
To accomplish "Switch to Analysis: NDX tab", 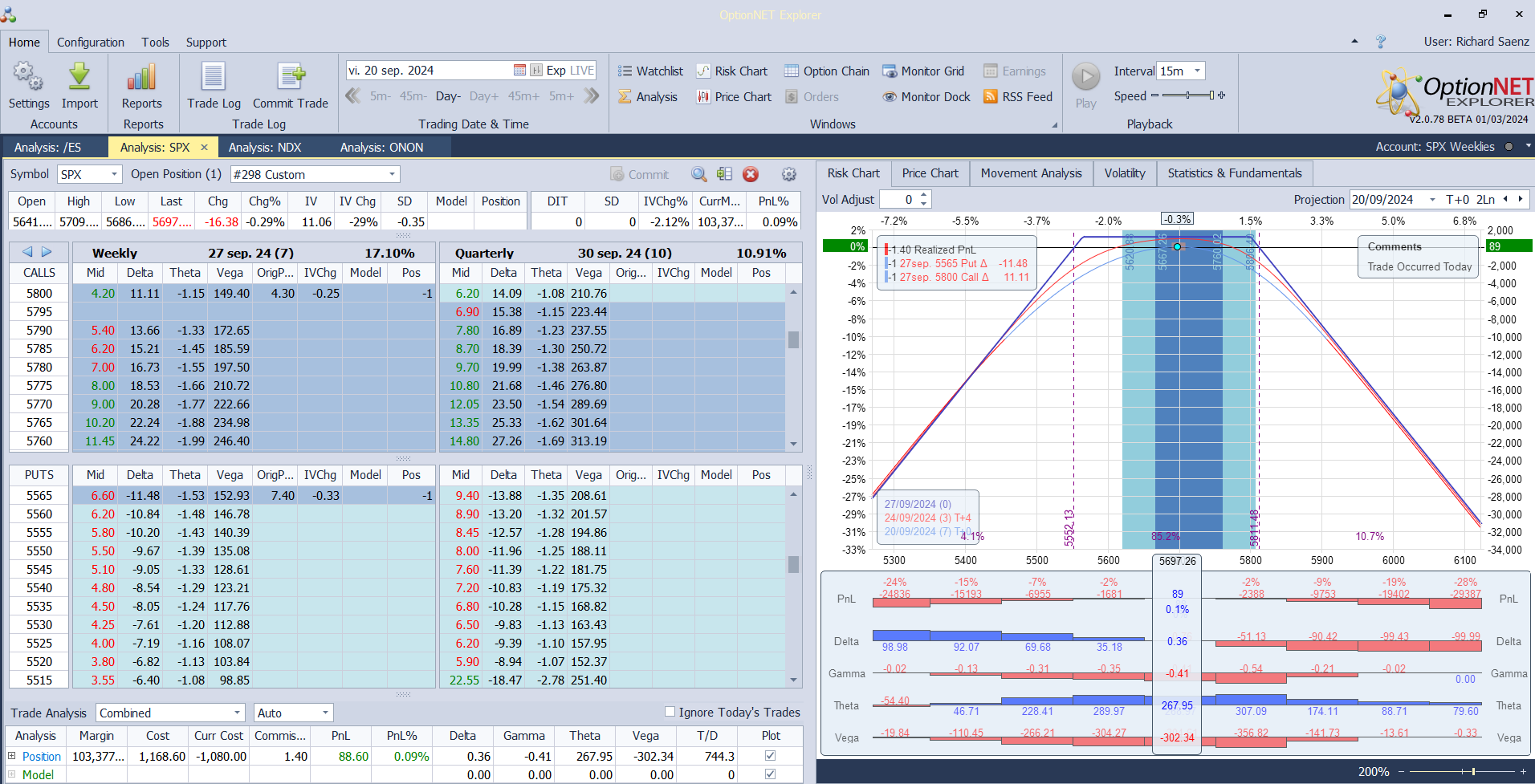I will (265, 147).
